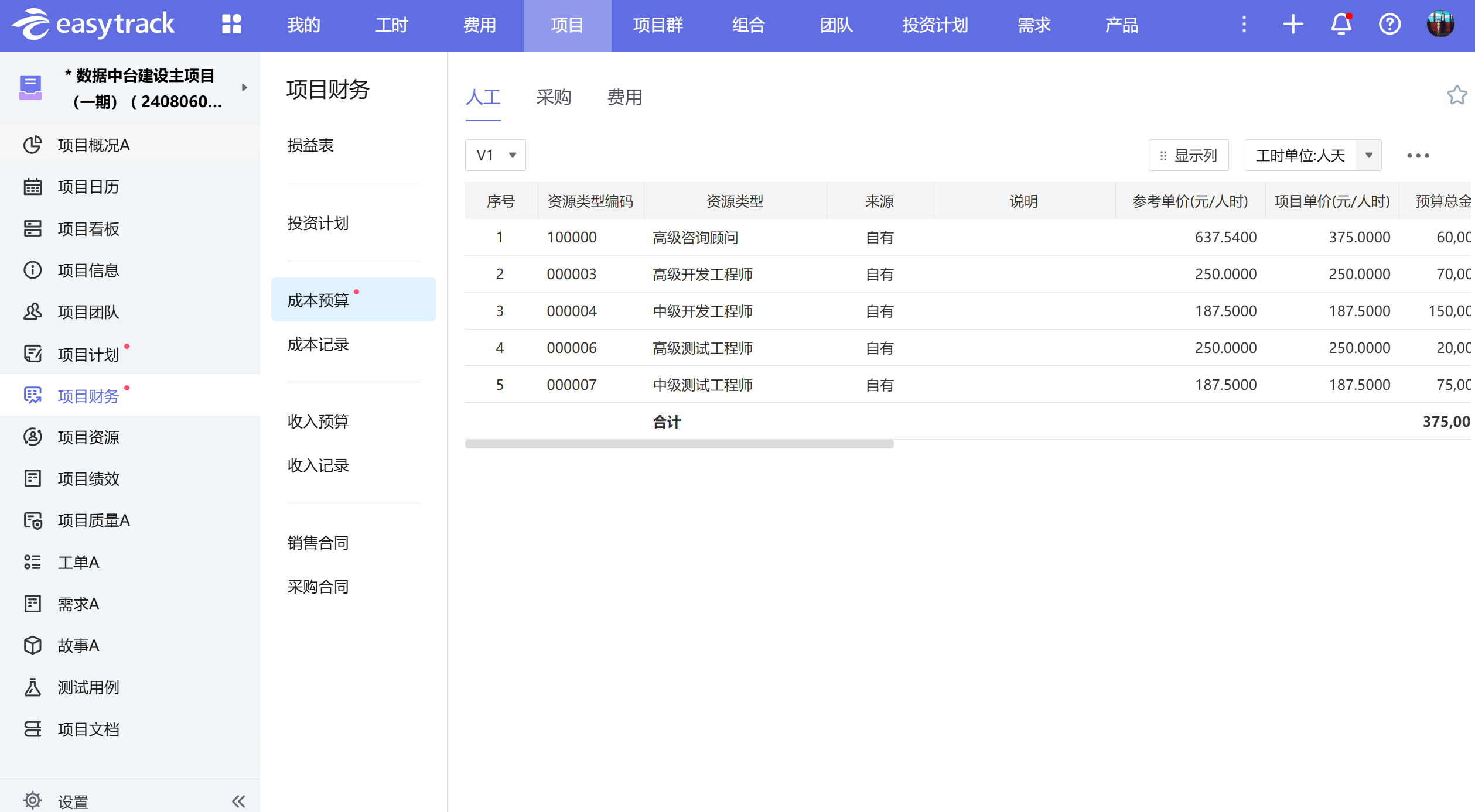Open the user avatar menu
The height and width of the screenshot is (812, 1475).
1440,25
